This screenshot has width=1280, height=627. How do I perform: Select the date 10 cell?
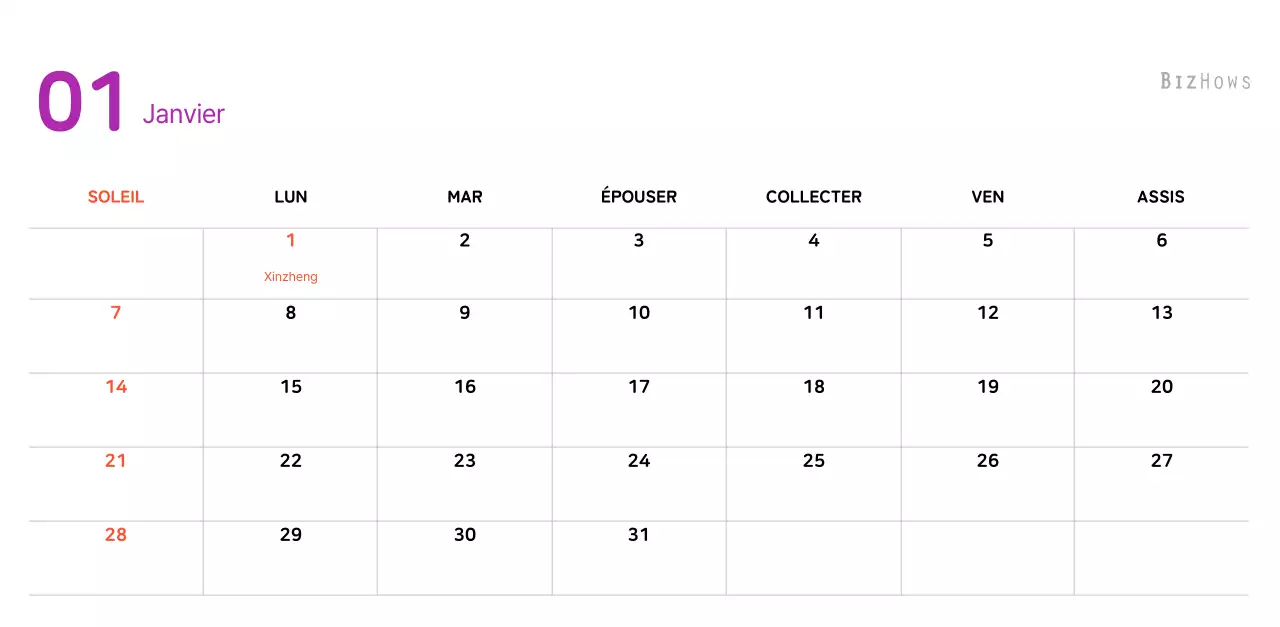point(639,313)
